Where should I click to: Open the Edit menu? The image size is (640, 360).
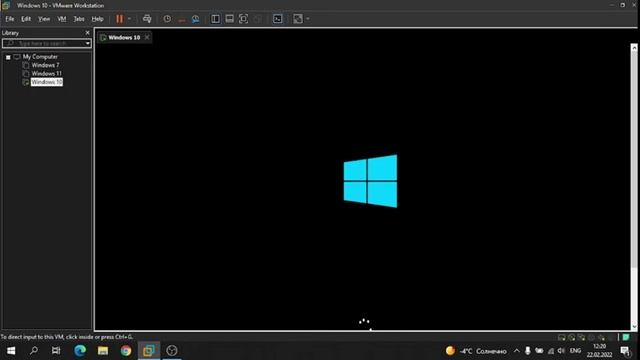[x=26, y=19]
